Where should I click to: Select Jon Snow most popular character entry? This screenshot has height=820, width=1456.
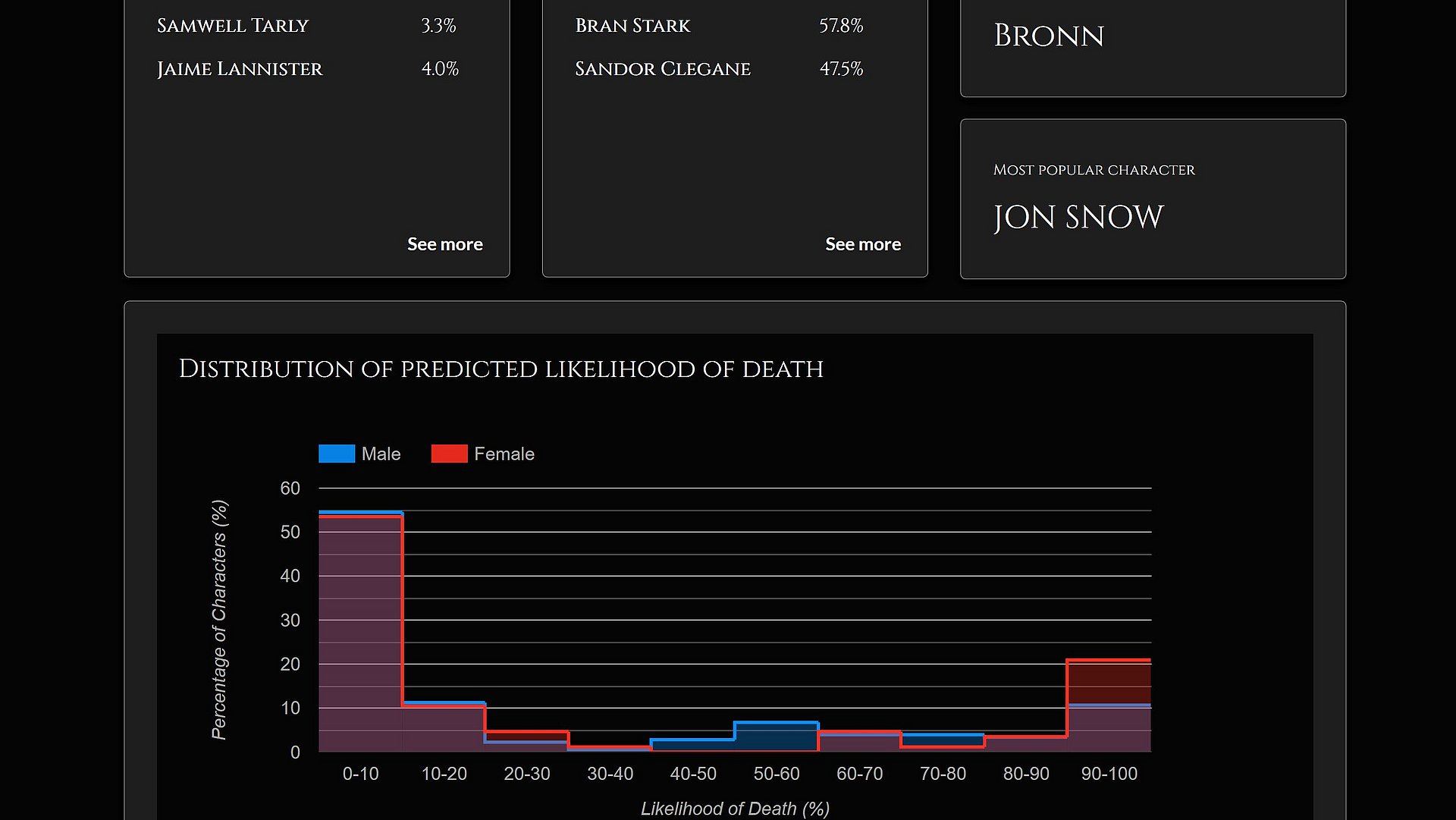click(1078, 218)
